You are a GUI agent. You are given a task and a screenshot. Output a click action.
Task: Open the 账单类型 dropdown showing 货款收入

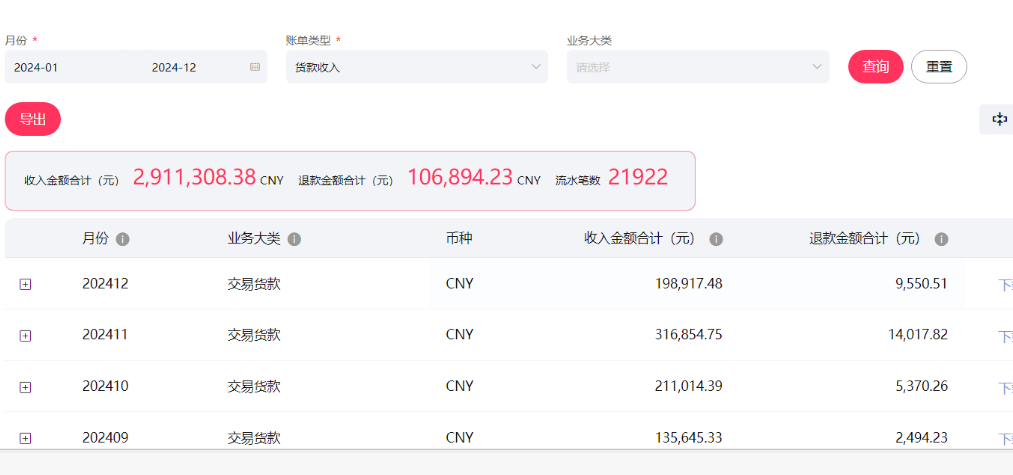click(416, 67)
